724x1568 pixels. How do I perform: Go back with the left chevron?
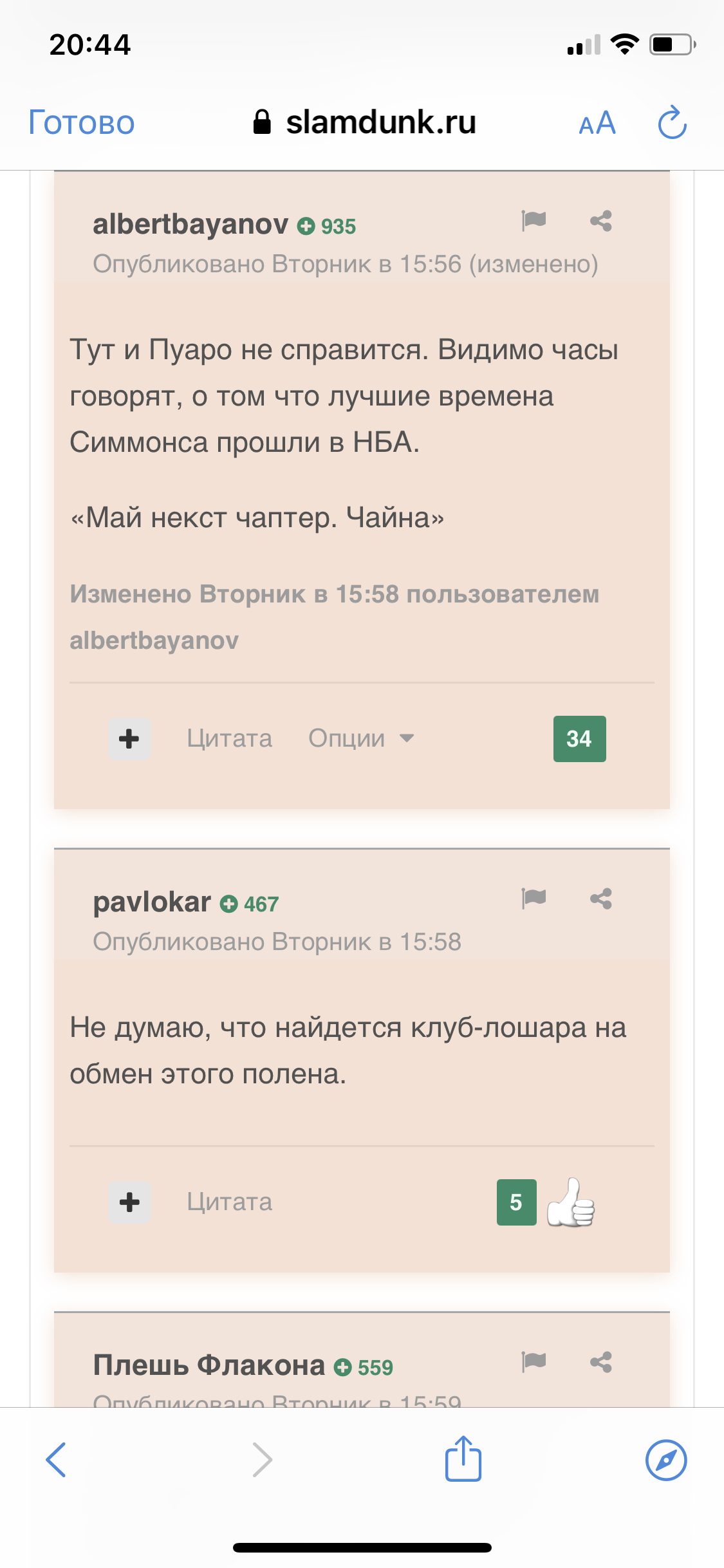pos(56,1460)
